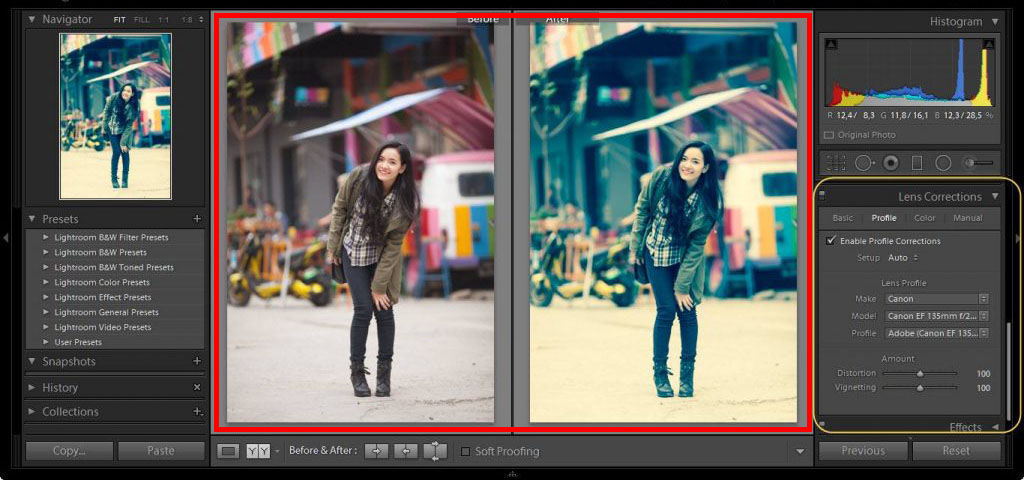Adjust the Distortion amount slider

tap(920, 374)
